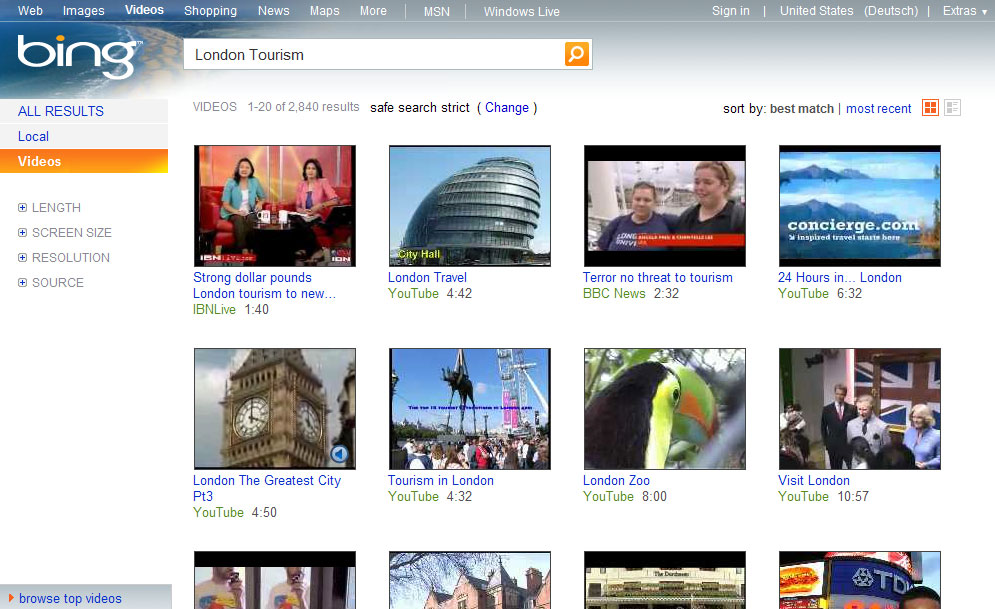Open 'London The Greatest City Pt3' title
This screenshot has width=995, height=609.
267,488
